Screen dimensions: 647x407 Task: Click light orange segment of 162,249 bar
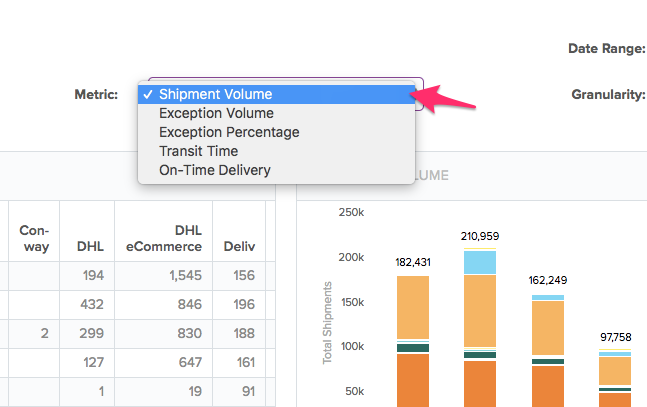click(548, 328)
